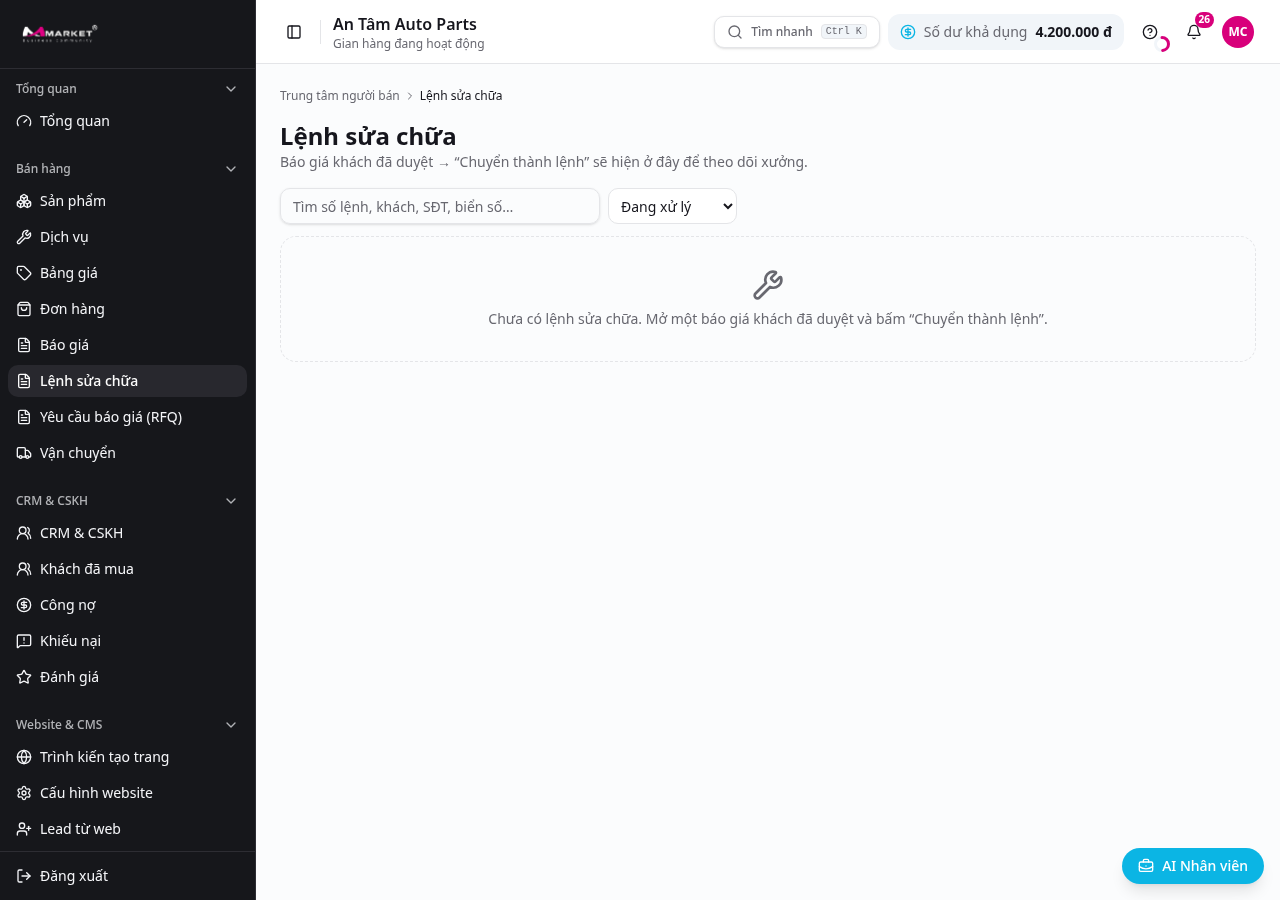Screen dimensions: 1280x900
Task: Open Trình kiến tạo trang
Action: point(127,757)
